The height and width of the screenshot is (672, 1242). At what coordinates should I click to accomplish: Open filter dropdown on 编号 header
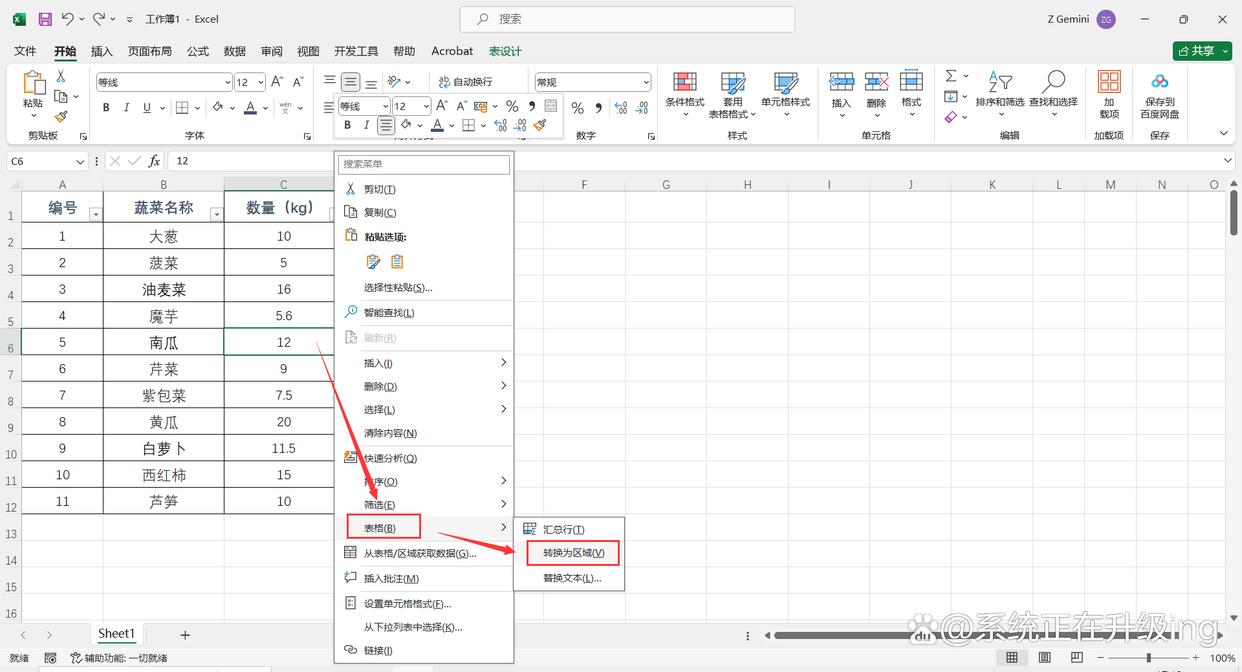click(95, 214)
